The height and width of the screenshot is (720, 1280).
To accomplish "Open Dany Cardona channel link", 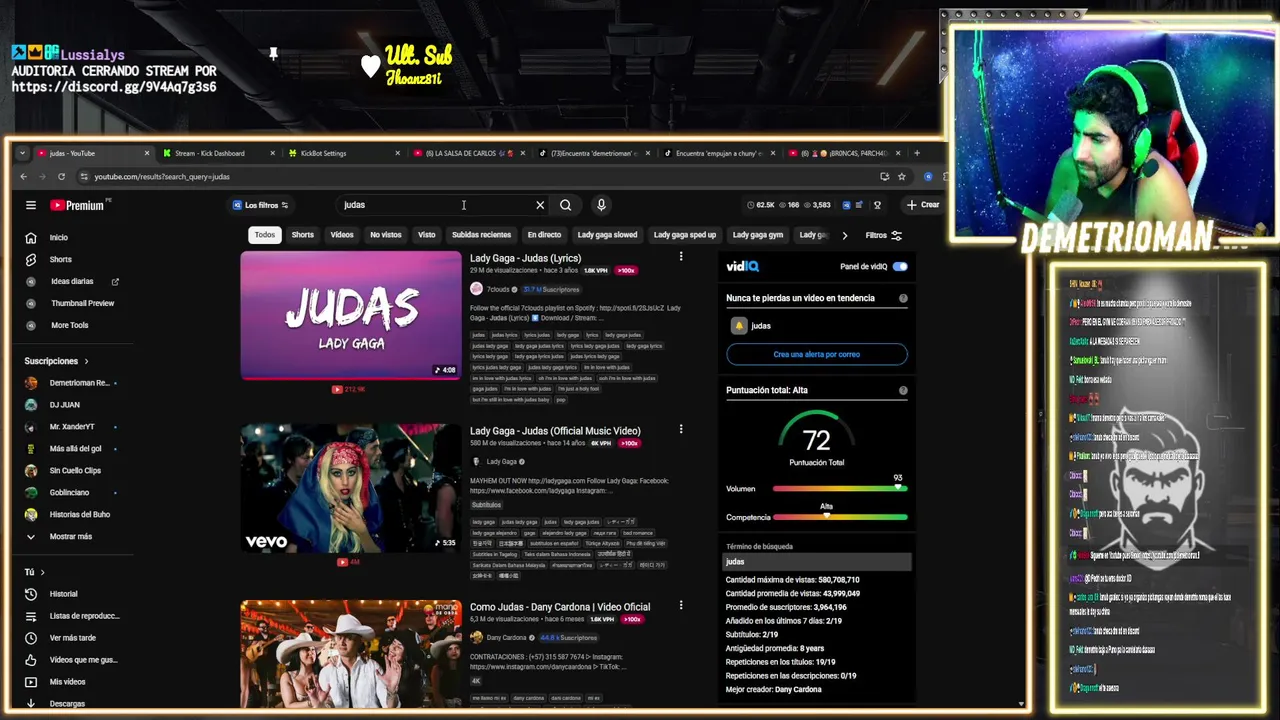I will [x=506, y=637].
